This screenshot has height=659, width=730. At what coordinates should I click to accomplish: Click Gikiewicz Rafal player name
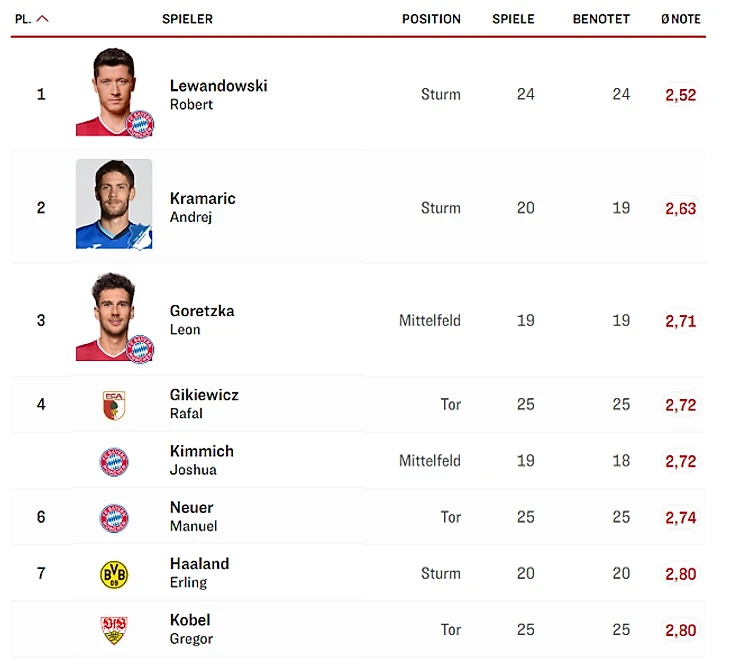[204, 404]
